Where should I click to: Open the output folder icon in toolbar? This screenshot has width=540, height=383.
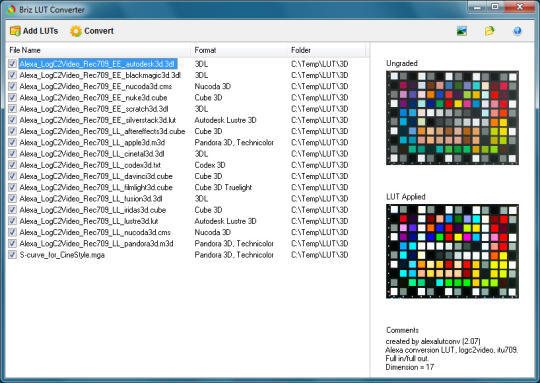click(x=489, y=31)
